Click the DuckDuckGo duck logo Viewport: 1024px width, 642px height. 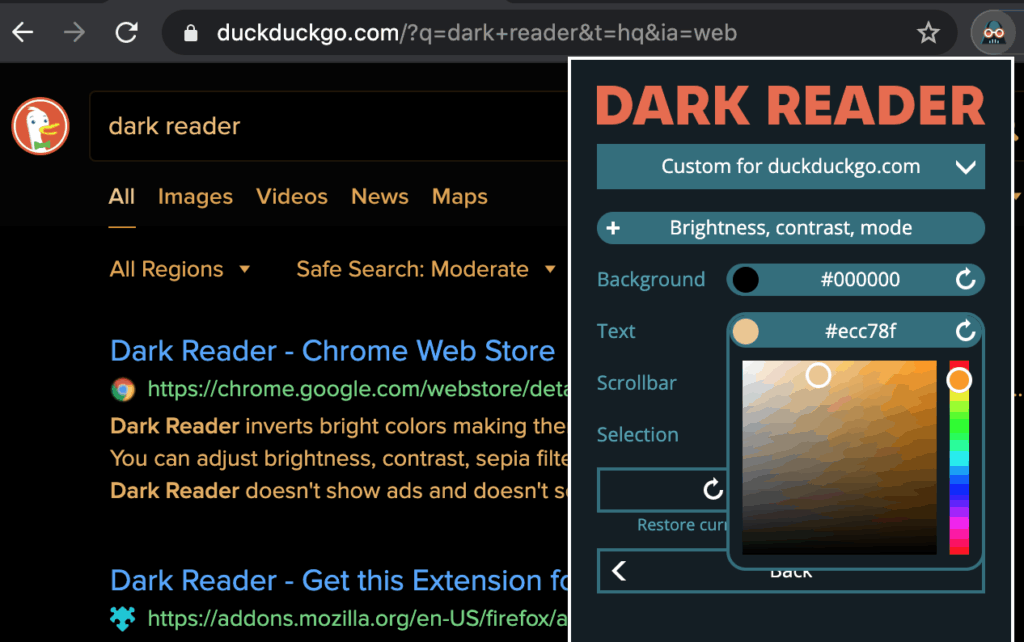click(x=40, y=126)
